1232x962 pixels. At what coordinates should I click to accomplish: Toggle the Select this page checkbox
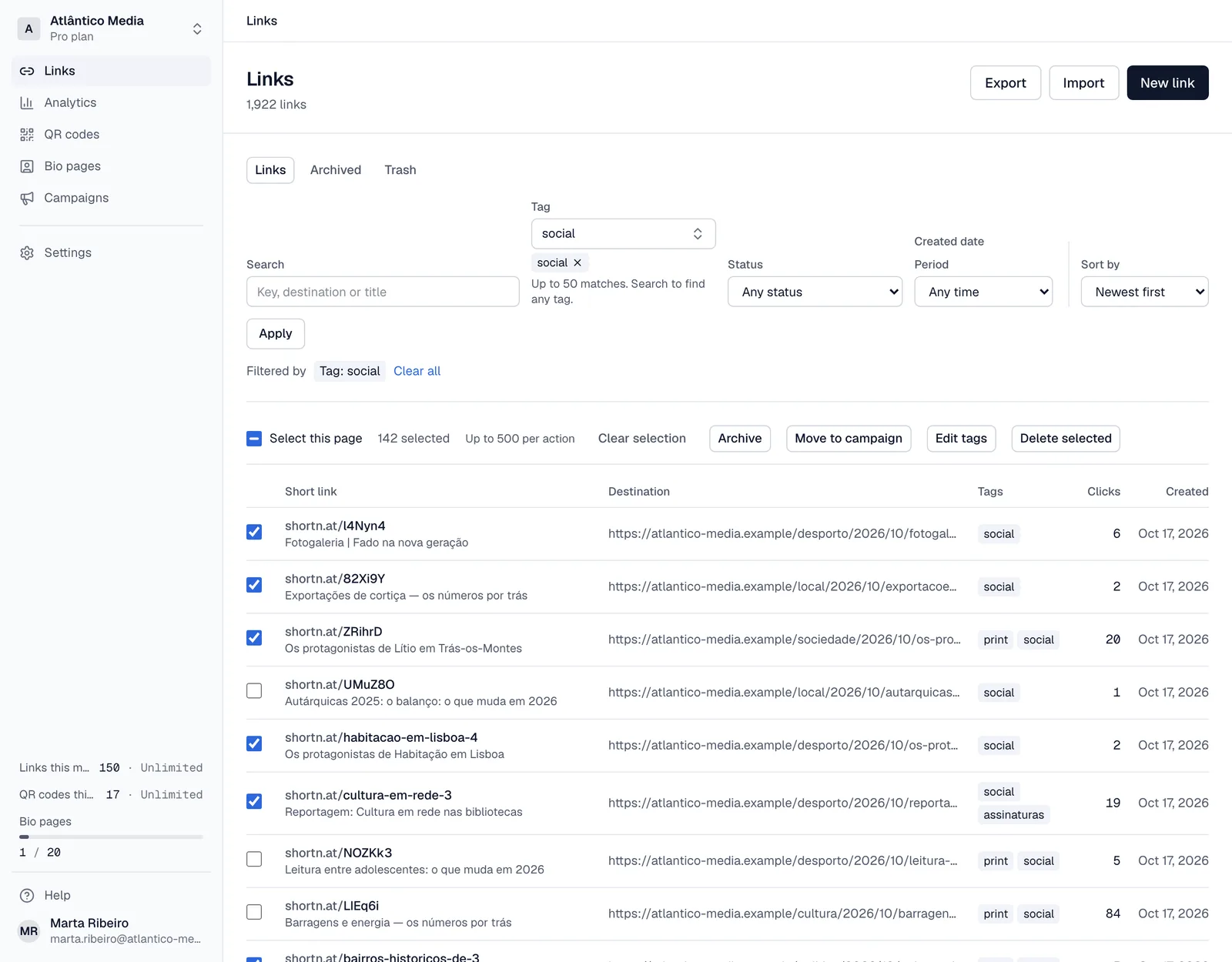[254, 439]
